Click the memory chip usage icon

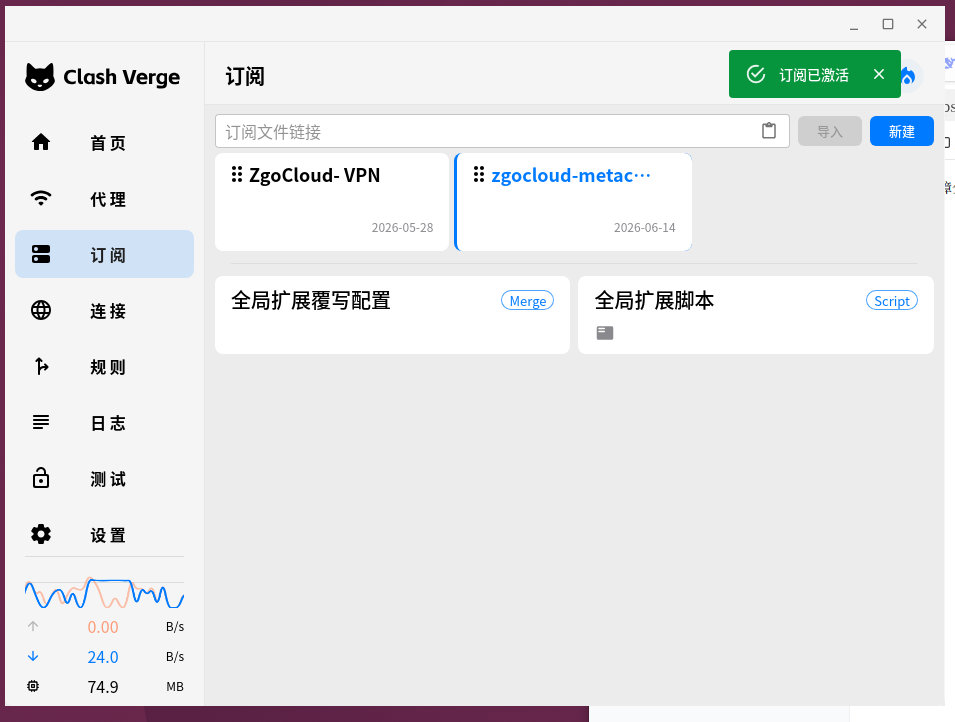click(33, 686)
